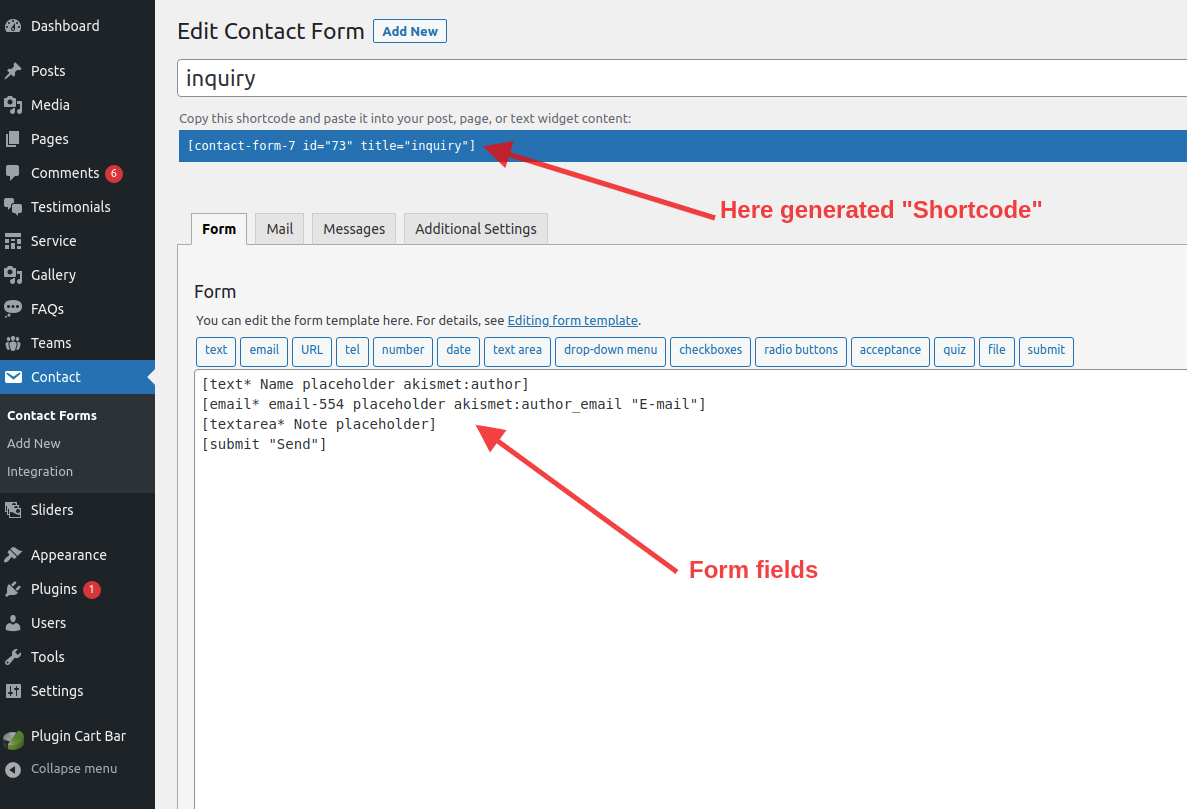Click the Settings sliders icon

tap(13, 691)
